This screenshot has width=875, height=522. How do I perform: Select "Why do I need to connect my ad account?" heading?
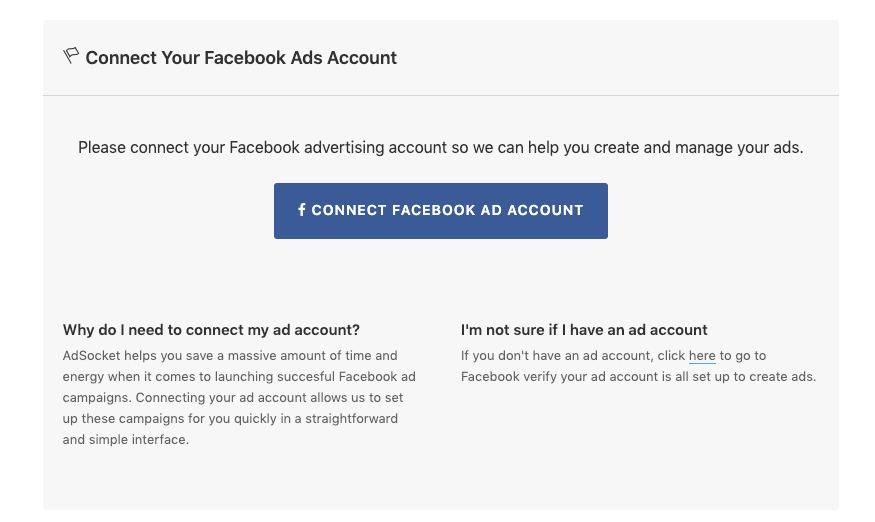pos(211,330)
